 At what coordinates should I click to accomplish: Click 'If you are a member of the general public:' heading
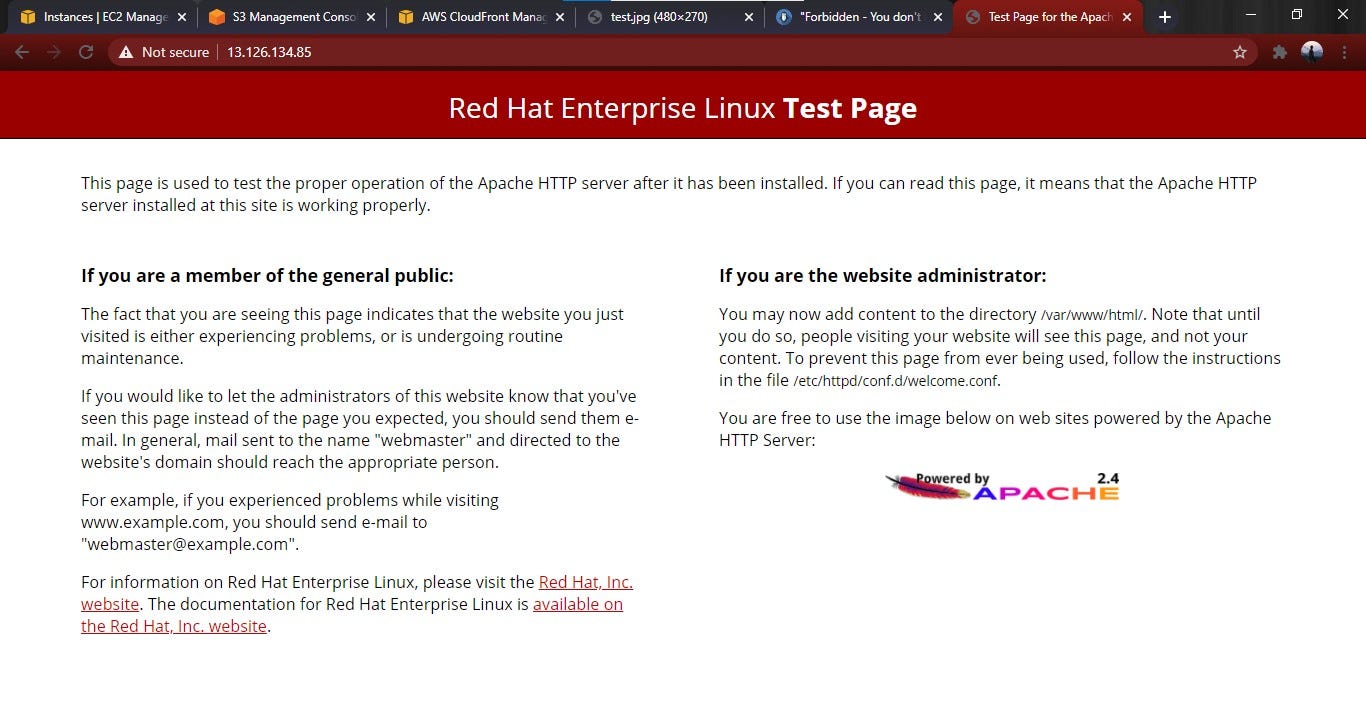[x=267, y=275]
